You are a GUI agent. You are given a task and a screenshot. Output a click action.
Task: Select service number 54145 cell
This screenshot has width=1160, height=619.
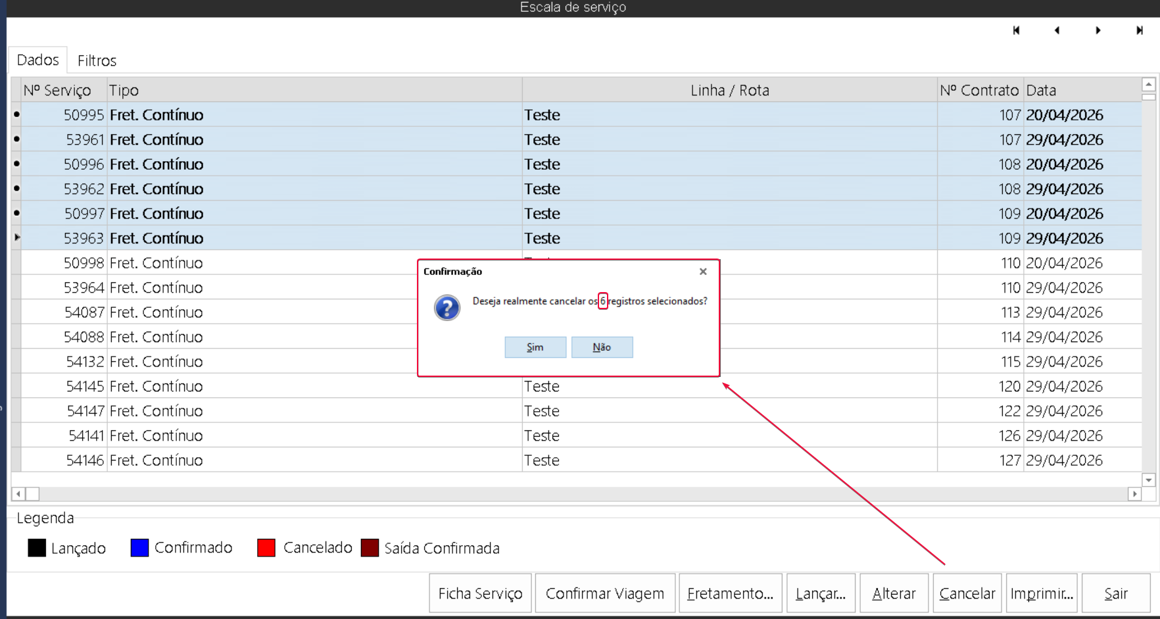(64, 386)
